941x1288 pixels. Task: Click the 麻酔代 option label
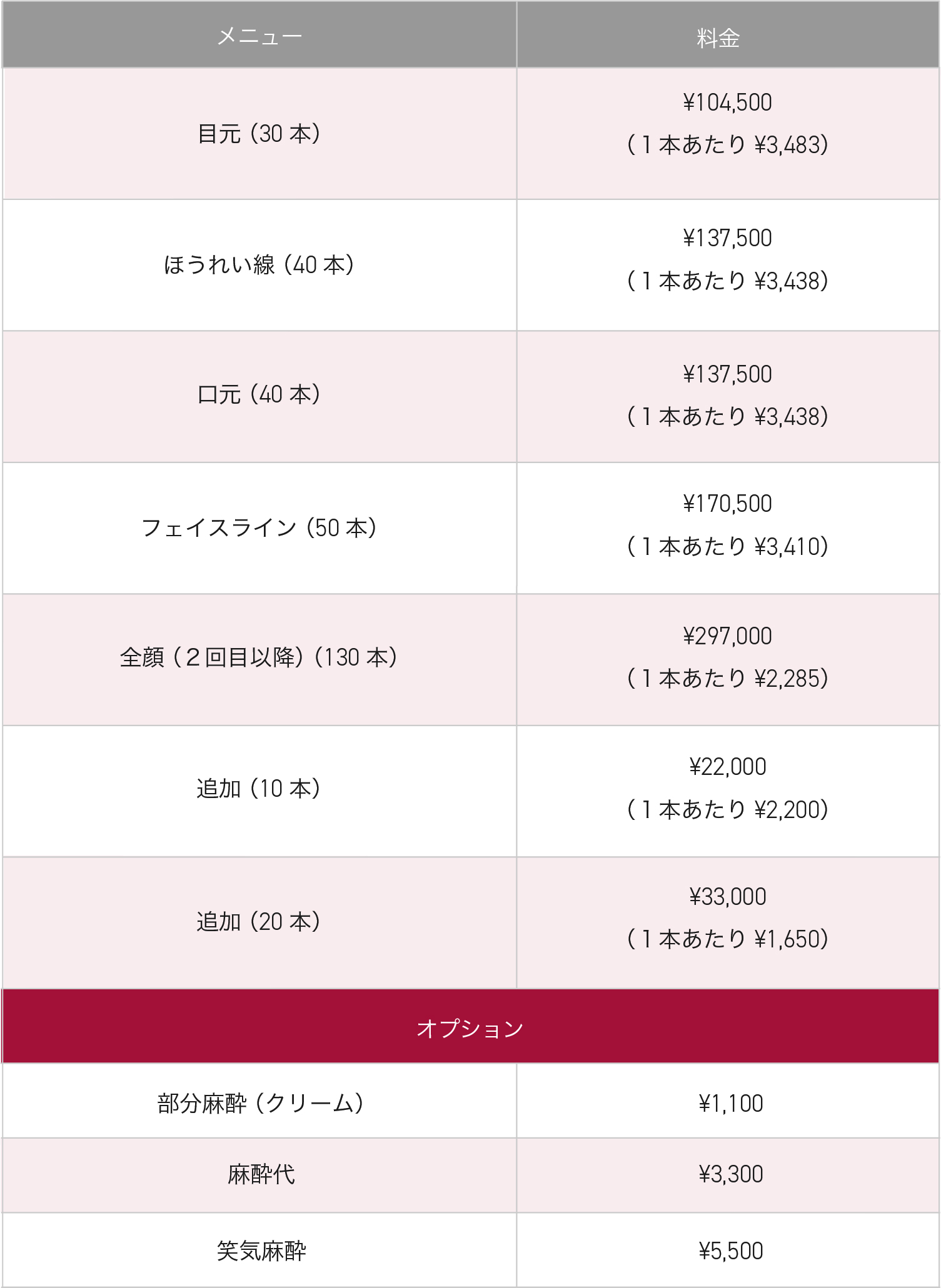click(261, 1175)
